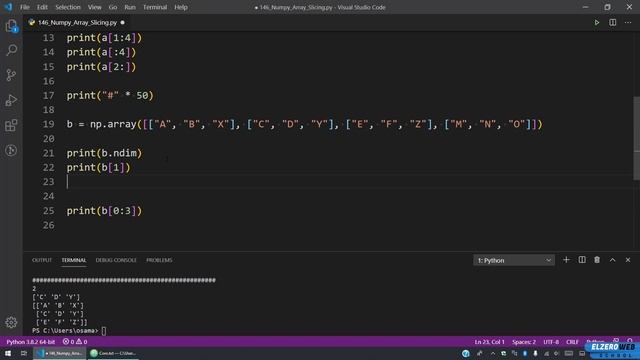640x360 pixels.
Task: Switch to the TERMINAL panel tab
Action: pyautogui.click(x=74, y=260)
